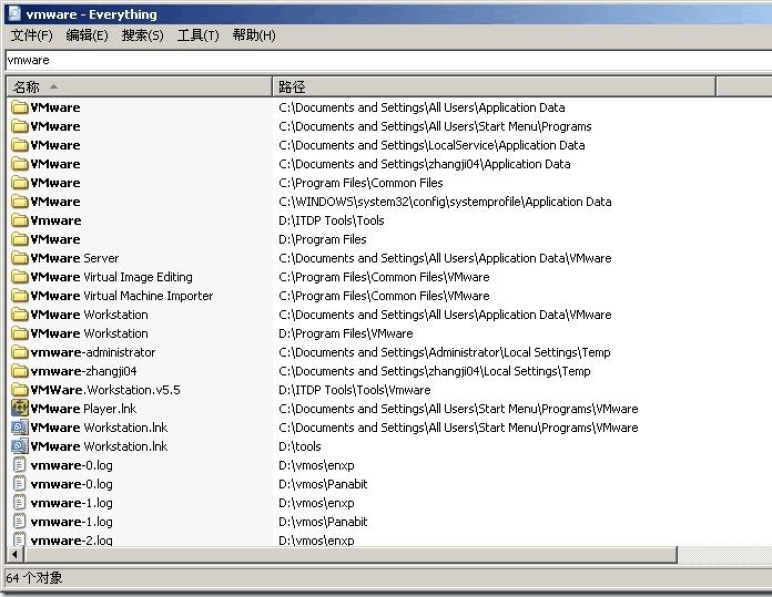Image resolution: width=772 pixels, height=597 pixels.
Task: Click the vmware-zhangji04 folder icon
Action: tap(20, 371)
